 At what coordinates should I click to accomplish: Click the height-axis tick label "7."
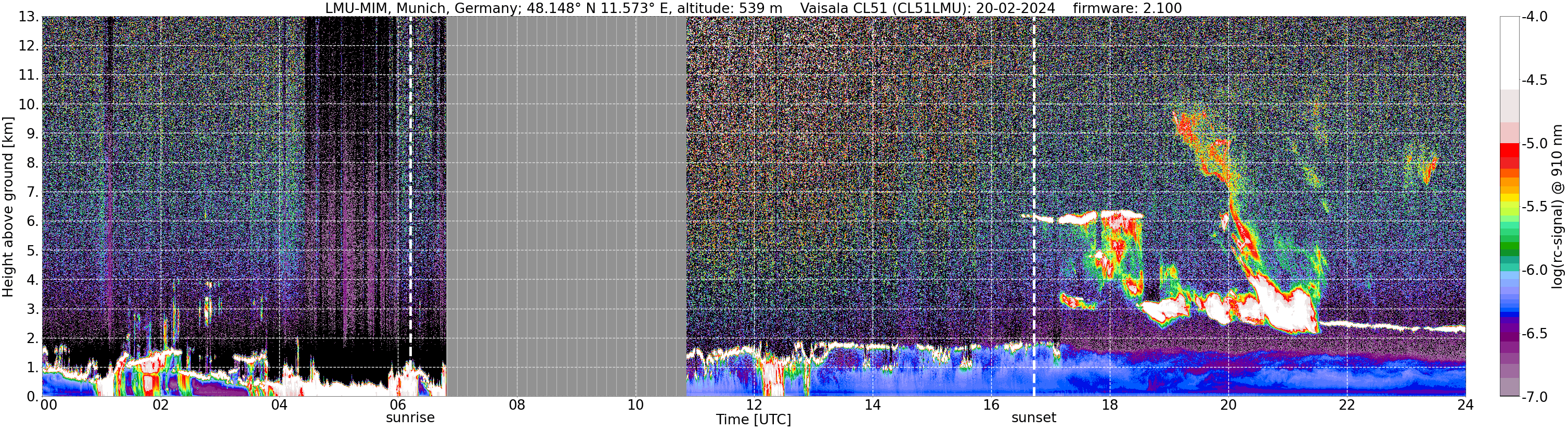pyautogui.click(x=33, y=192)
